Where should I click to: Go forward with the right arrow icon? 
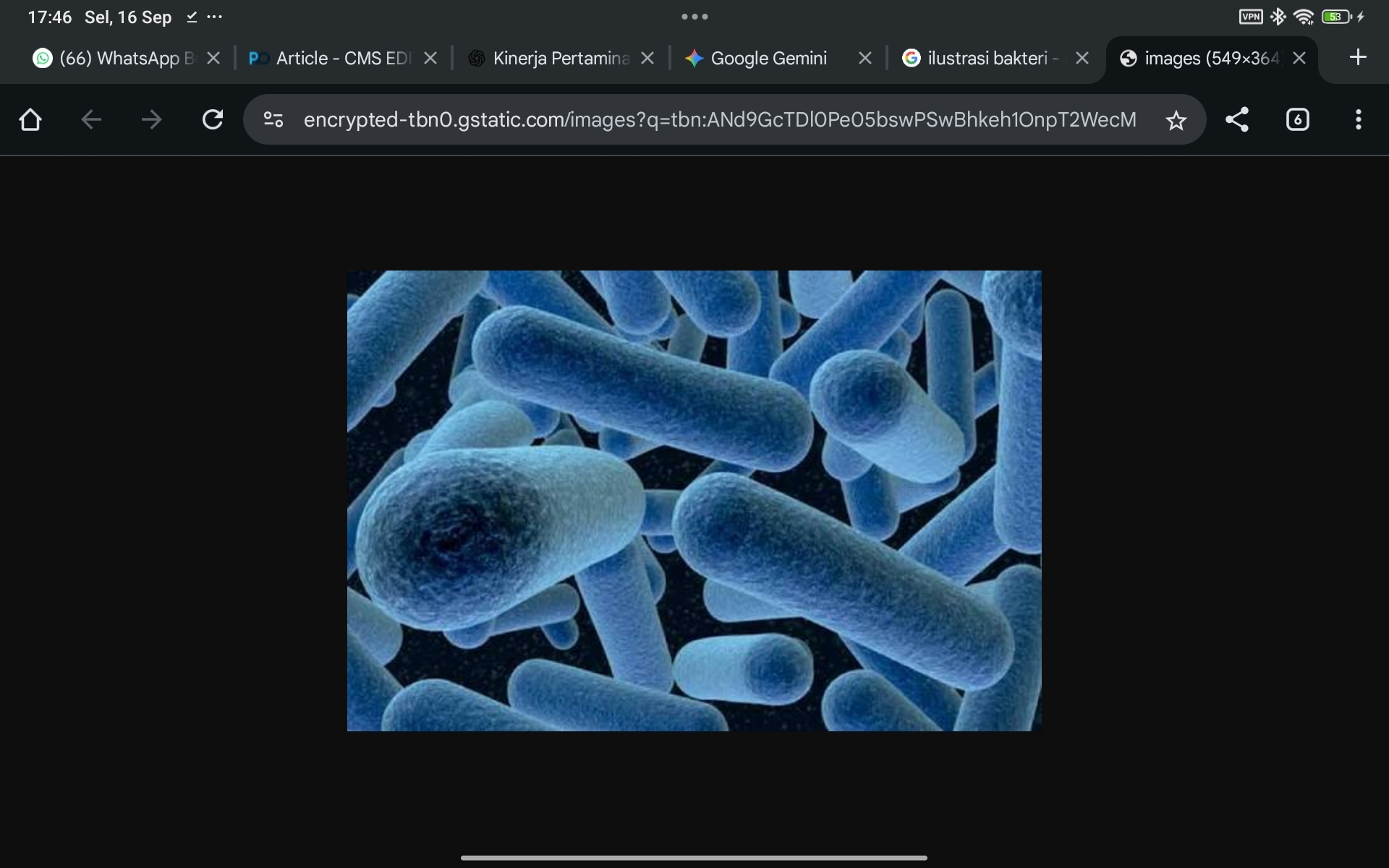152,119
